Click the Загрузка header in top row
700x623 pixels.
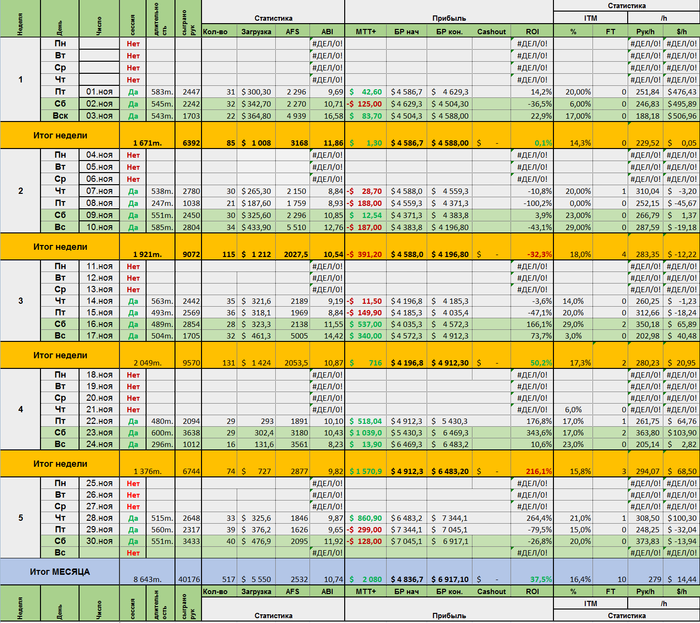click(x=256, y=31)
